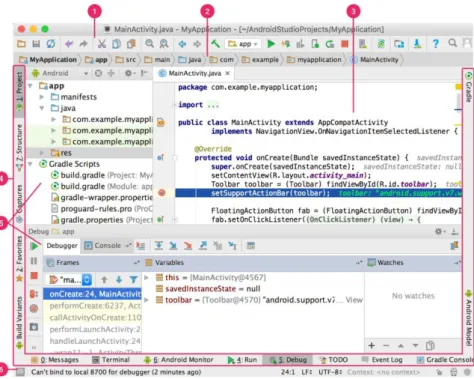This screenshot has width=474, height=379.
Task: Select proguard-rules.pro in the project tree
Action: (x=102, y=209)
